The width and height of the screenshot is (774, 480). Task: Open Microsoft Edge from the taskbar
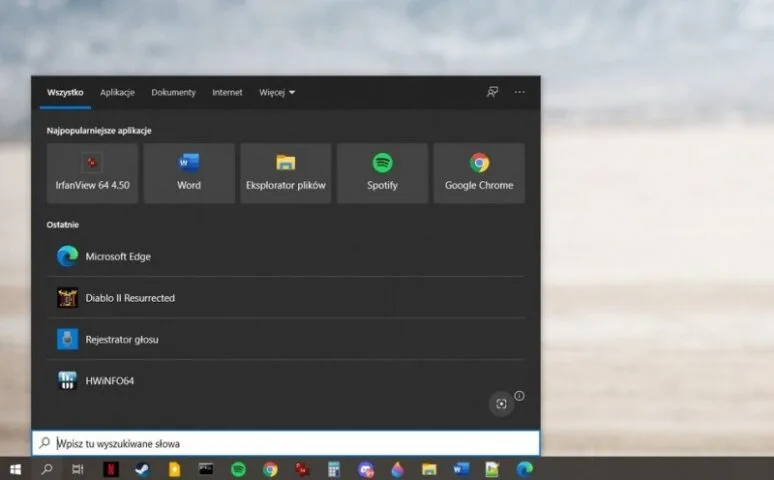[x=524, y=469]
